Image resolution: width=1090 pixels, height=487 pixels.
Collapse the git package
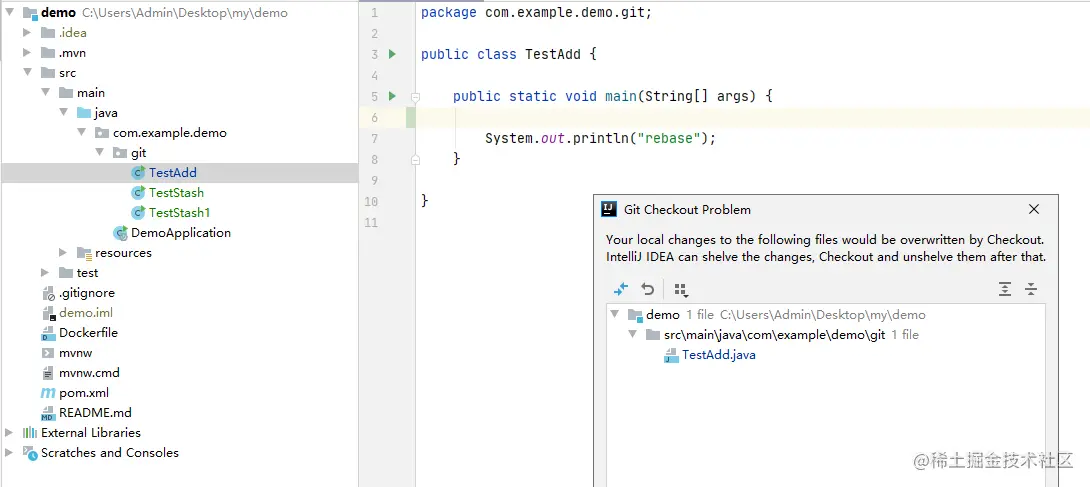pyautogui.click(x=99, y=152)
